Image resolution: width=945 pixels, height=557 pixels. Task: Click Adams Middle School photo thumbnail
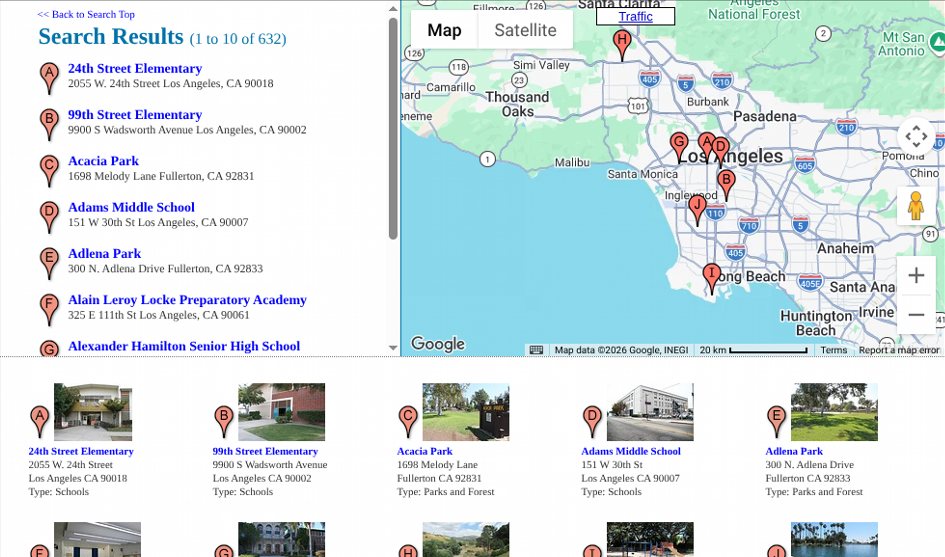[x=650, y=412]
